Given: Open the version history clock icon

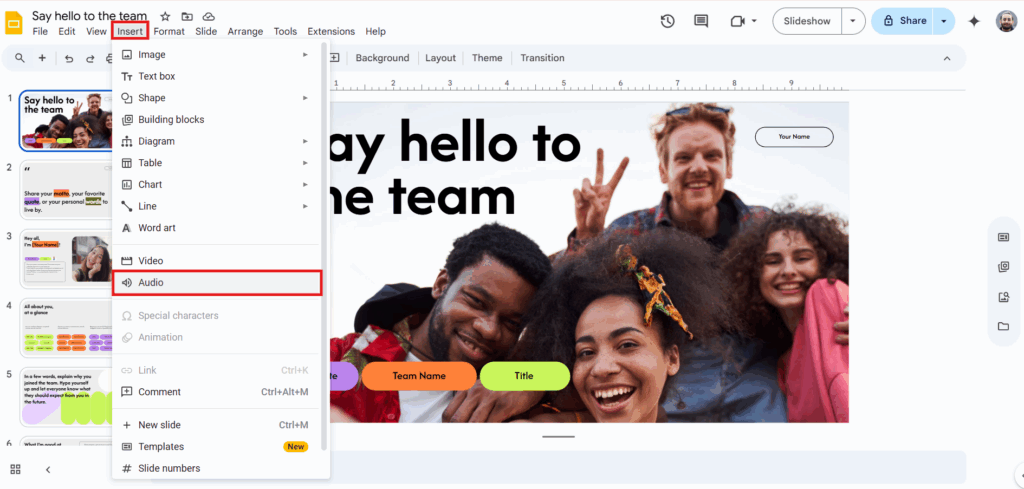Looking at the screenshot, I should (x=668, y=21).
